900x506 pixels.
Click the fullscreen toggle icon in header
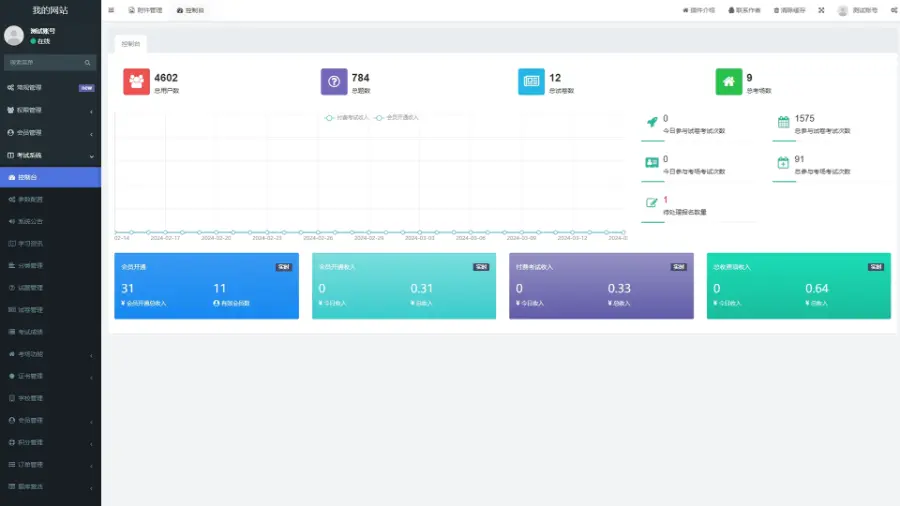pos(821,10)
